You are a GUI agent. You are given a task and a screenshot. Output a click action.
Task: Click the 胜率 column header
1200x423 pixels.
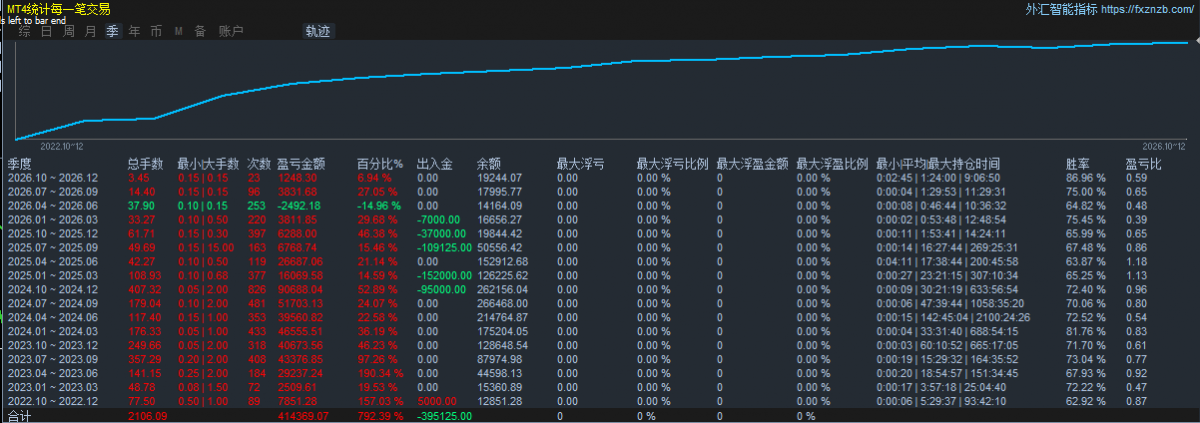click(1079, 163)
